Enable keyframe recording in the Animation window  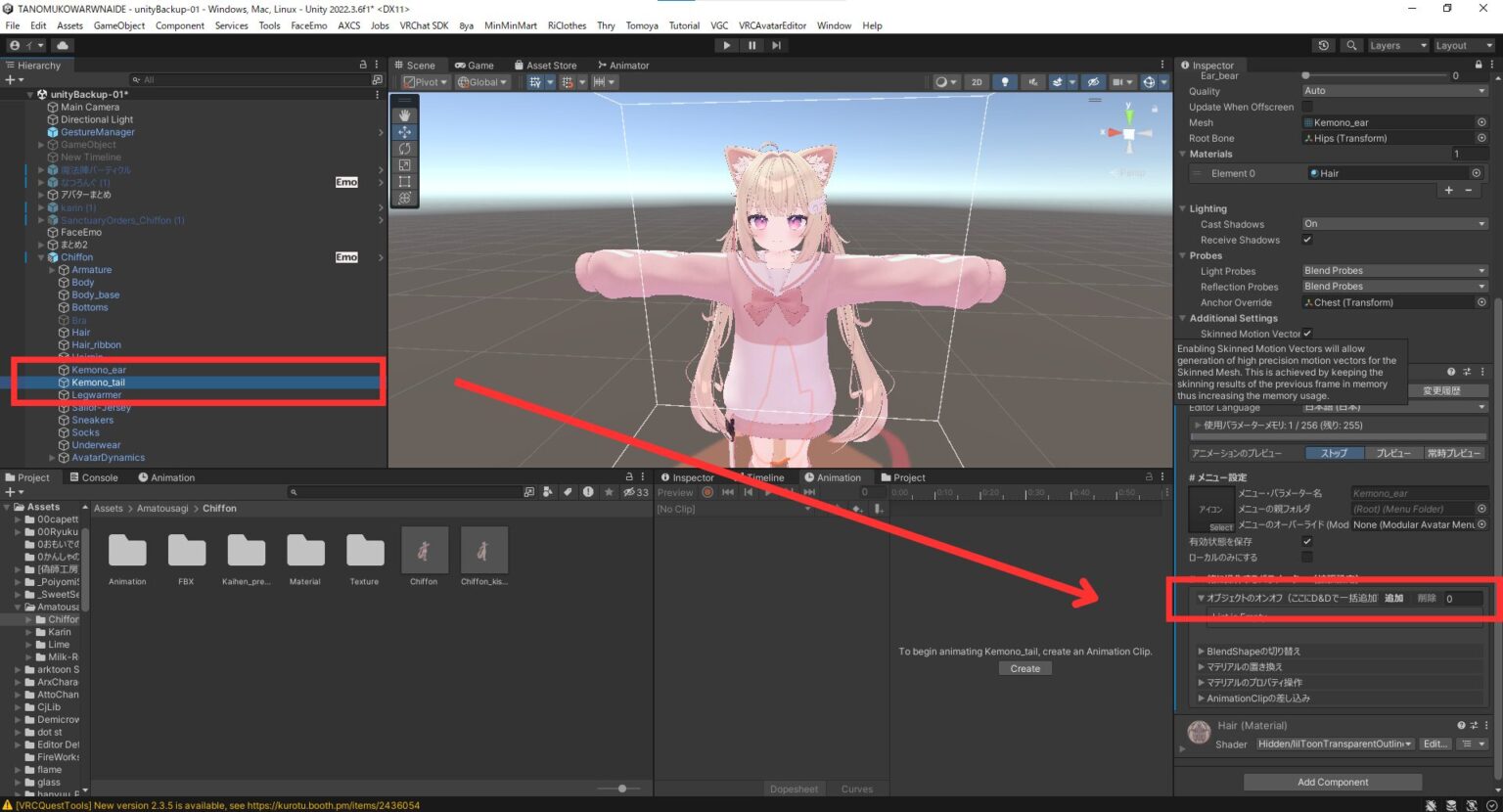coord(707,492)
